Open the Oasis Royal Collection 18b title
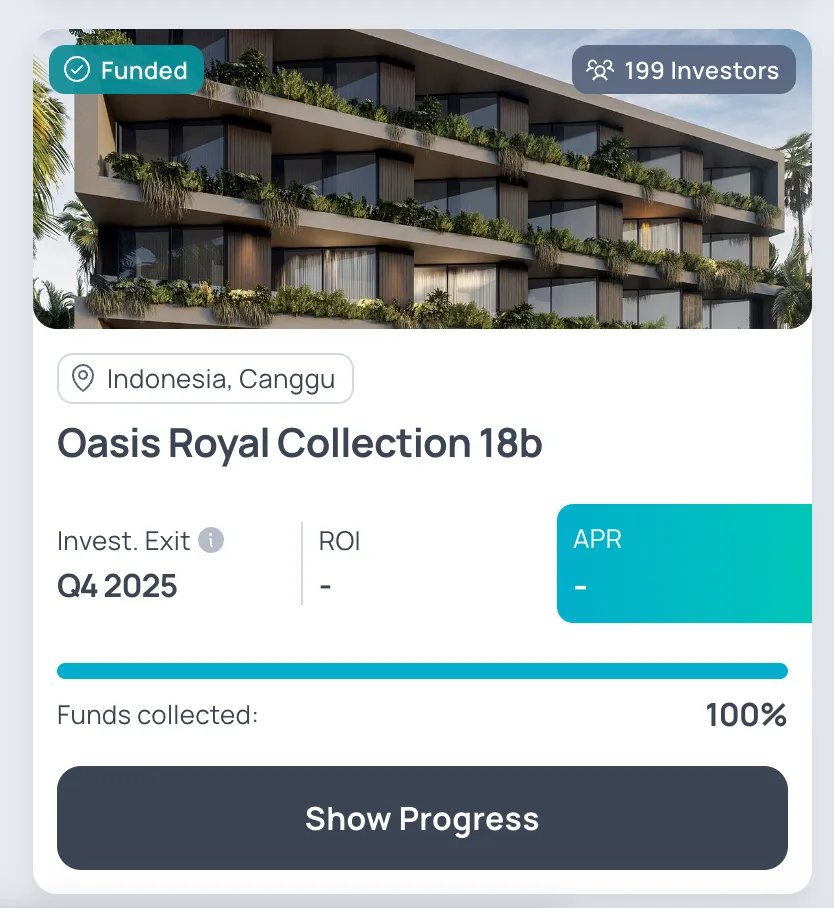Screen dimensions: 834x908 point(300,443)
